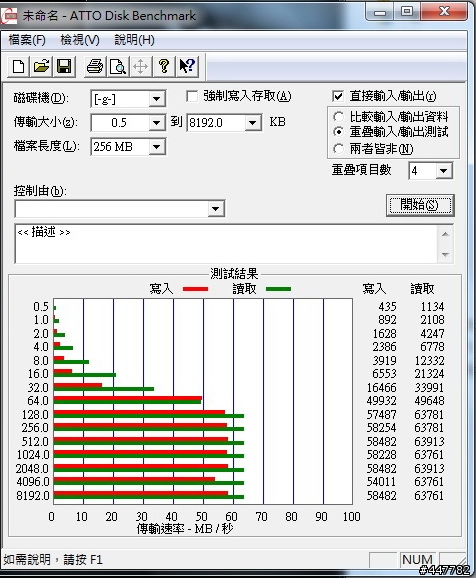Click the 4096.0 transfer size row label
Image resolution: width=476 pixels, height=578 pixels.
point(33,482)
